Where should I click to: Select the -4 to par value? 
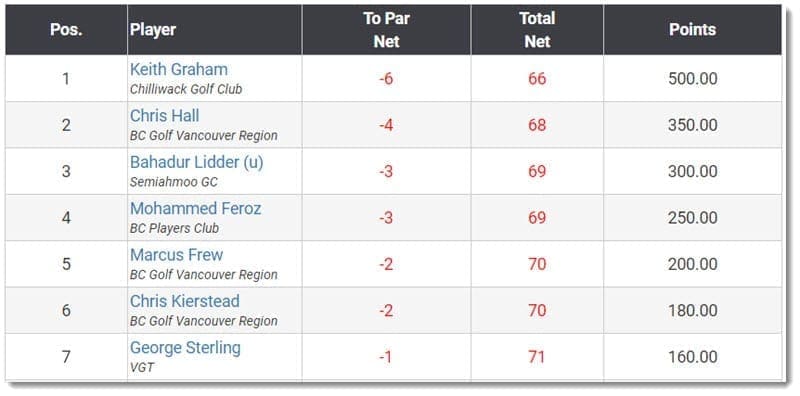click(x=386, y=125)
